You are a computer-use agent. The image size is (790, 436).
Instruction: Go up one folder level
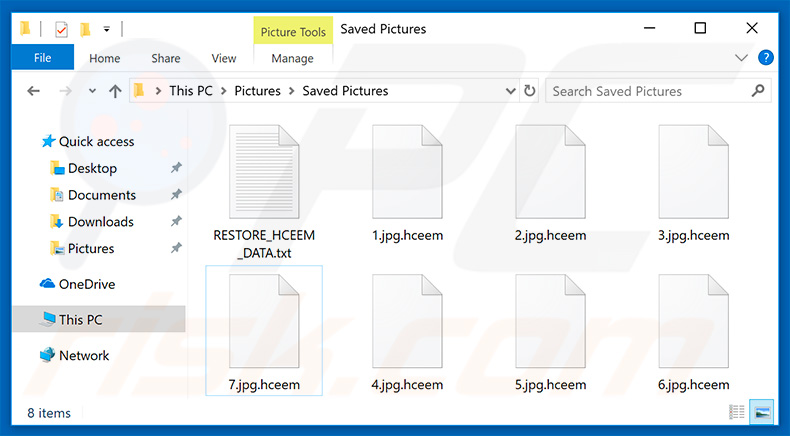tap(115, 91)
